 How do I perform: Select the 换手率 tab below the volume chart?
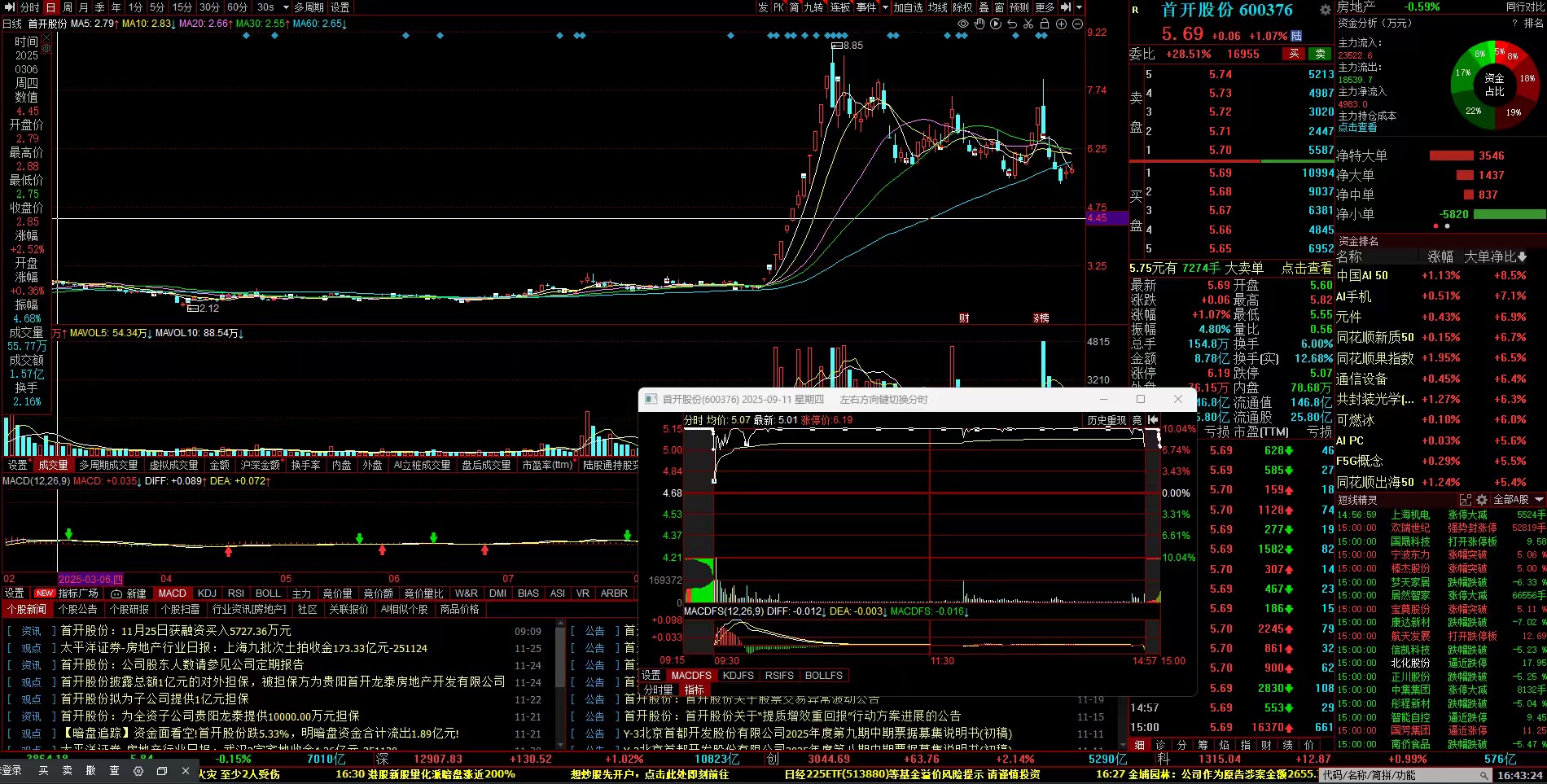point(305,465)
